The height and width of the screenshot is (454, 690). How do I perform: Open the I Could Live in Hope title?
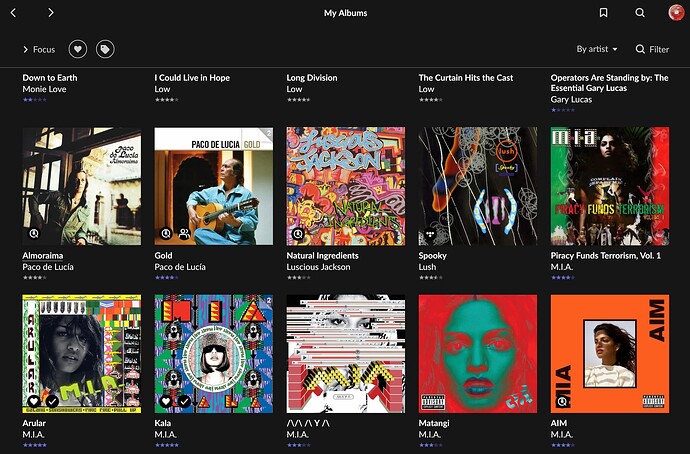coord(192,78)
